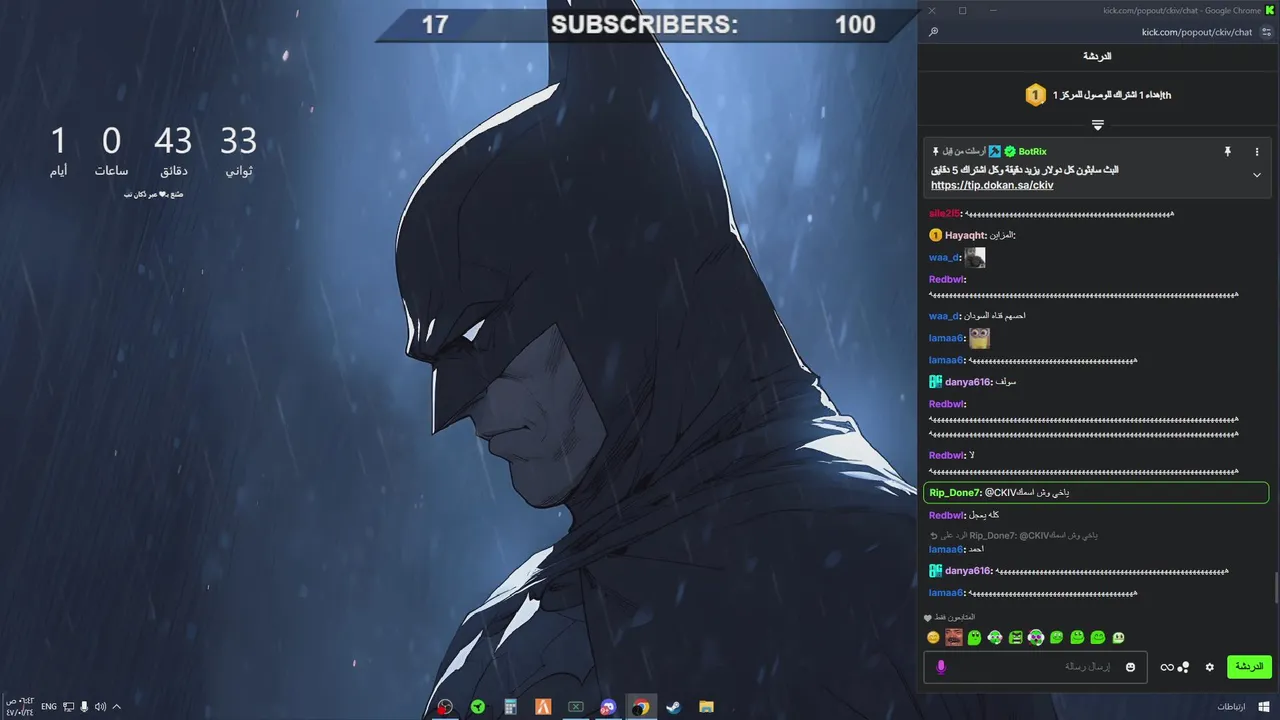Open the Excel-like green X taskbar icon

tap(575, 707)
